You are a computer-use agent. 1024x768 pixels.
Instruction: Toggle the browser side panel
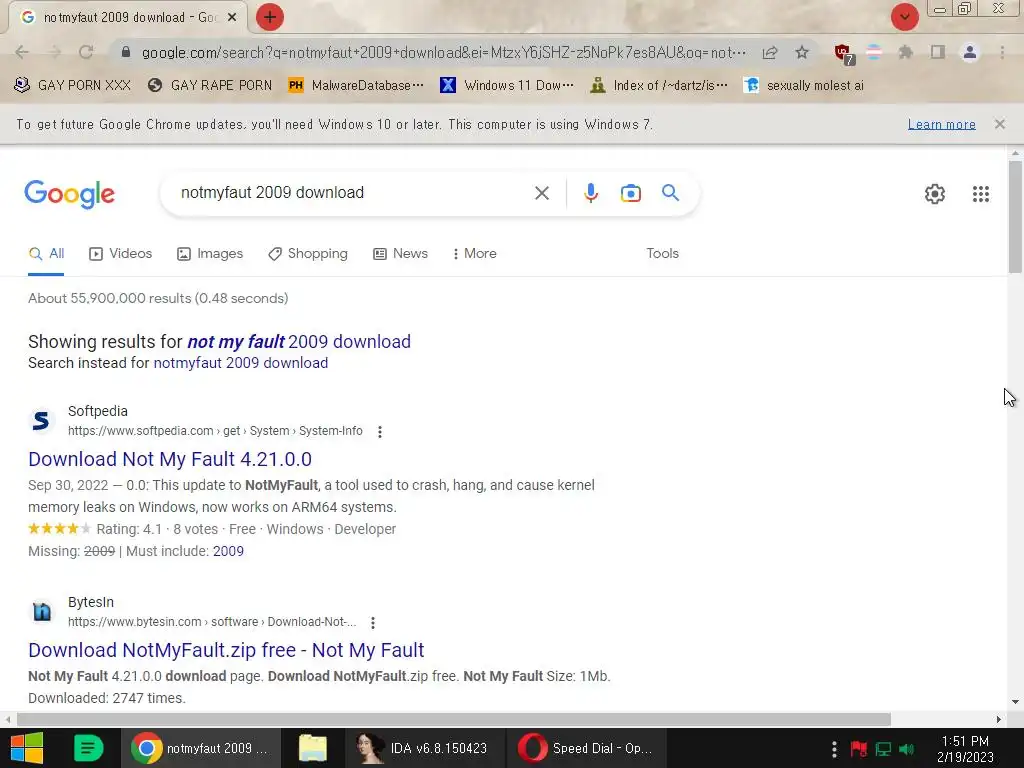click(x=938, y=52)
